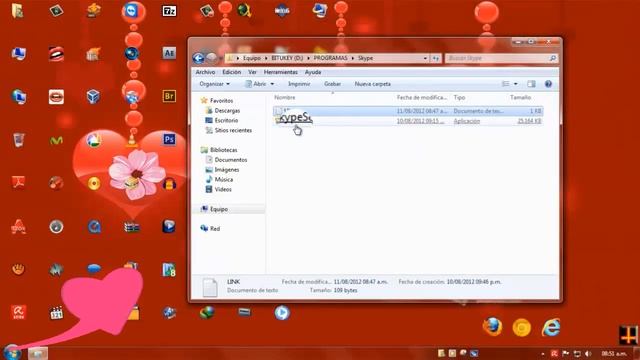The height and width of the screenshot is (360, 640).
Task: Refresh the folder view button
Action: tap(436, 58)
